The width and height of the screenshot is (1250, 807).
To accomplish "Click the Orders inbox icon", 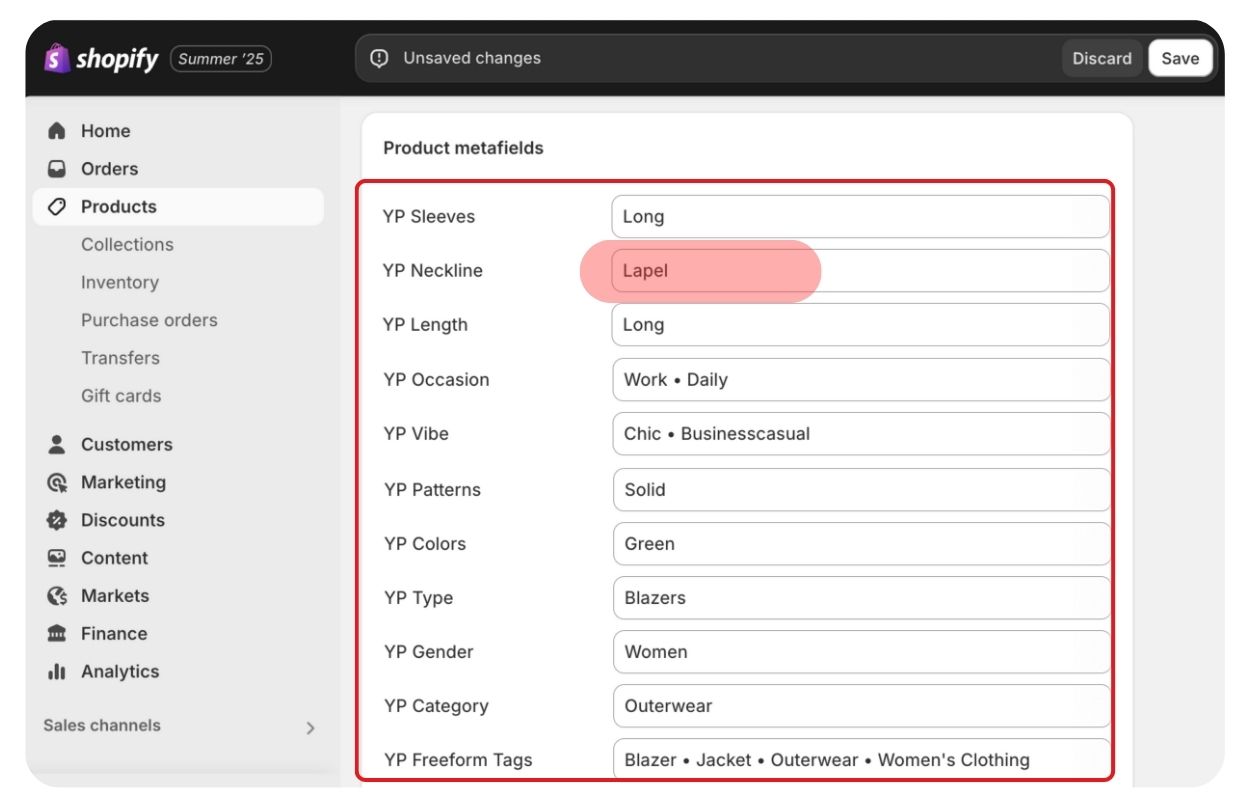I will point(57,169).
